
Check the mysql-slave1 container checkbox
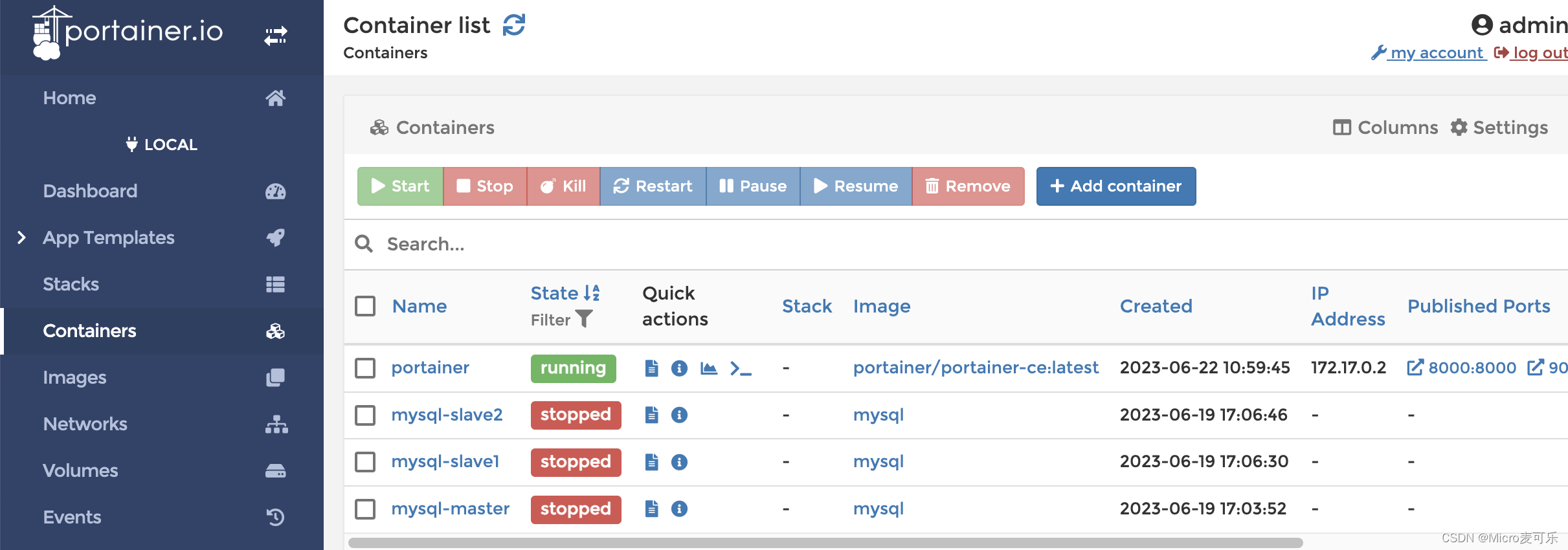[365, 462]
